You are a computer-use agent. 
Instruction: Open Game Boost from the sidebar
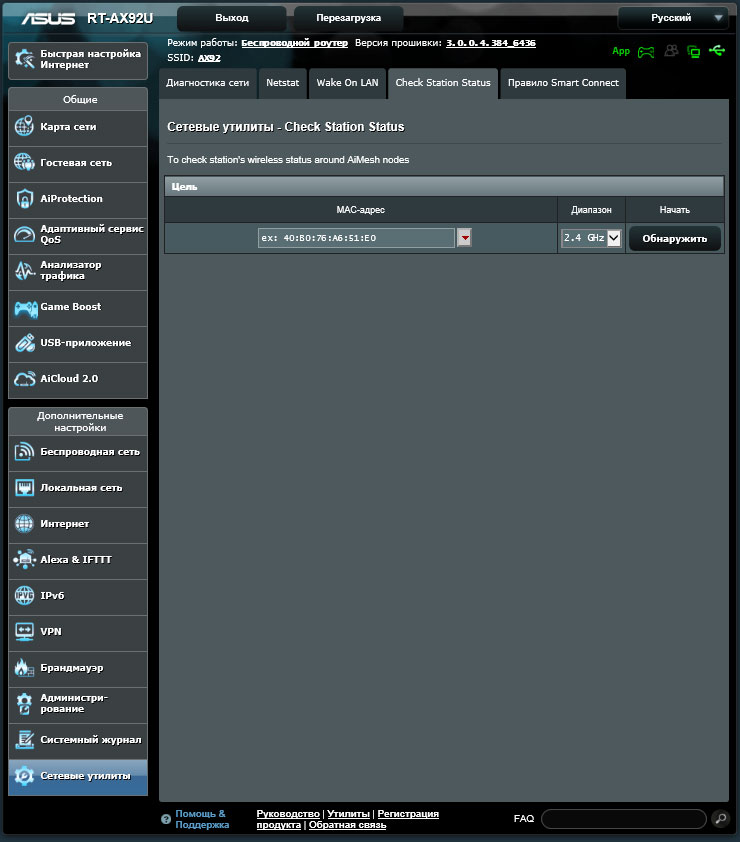coord(78,307)
